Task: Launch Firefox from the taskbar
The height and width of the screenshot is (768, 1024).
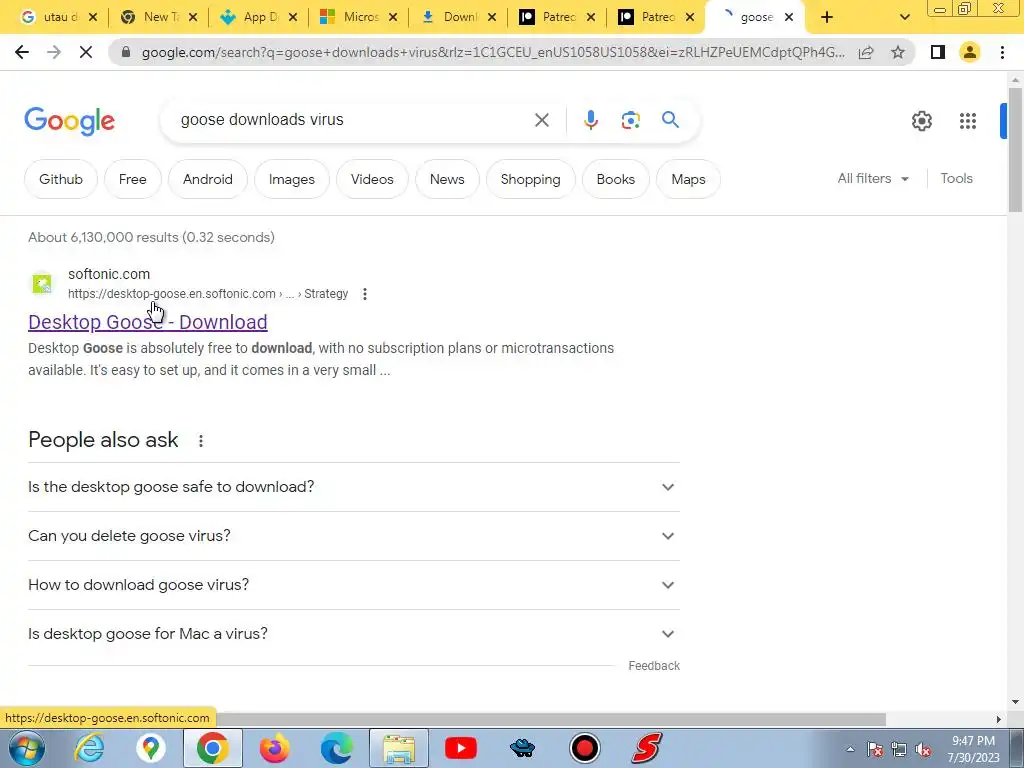Action: [274, 748]
